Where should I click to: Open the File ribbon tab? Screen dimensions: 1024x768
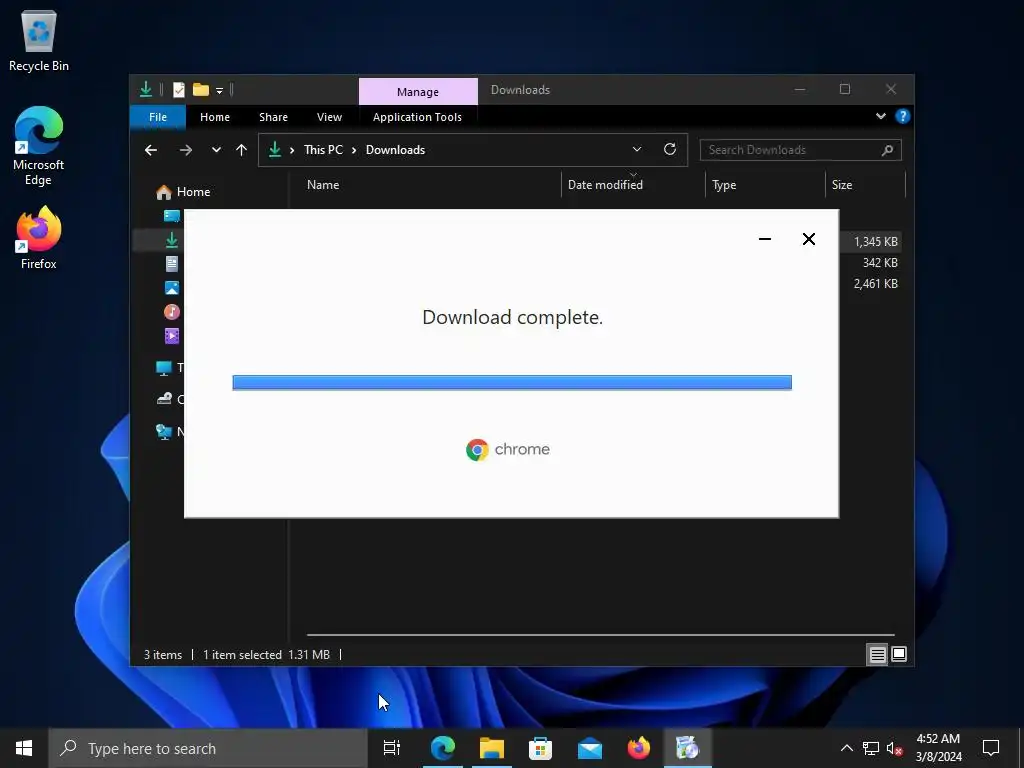tap(158, 117)
